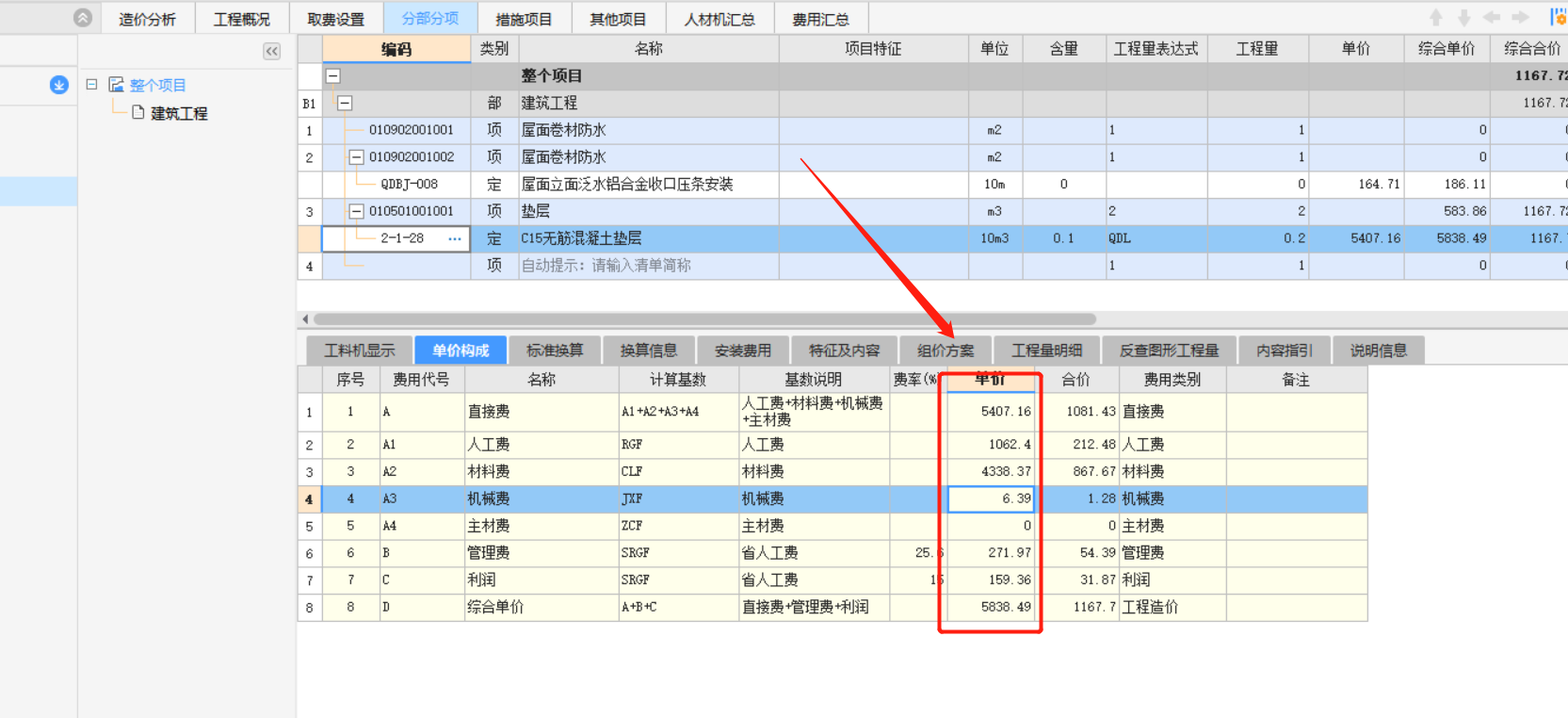Click the 直接费 unit price cell 5407.16

[991, 412]
